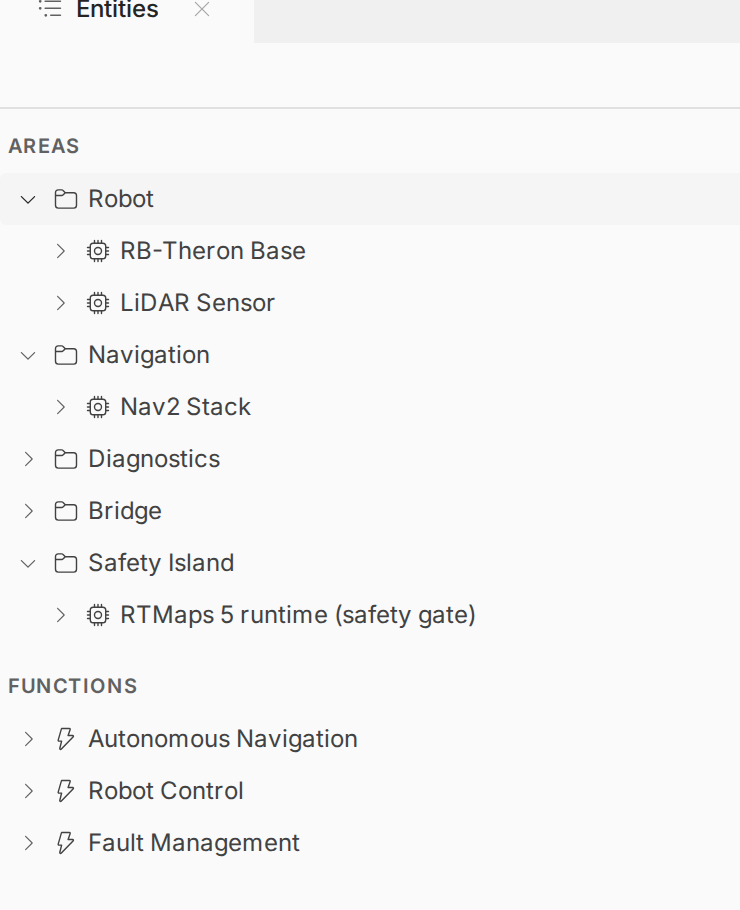Click the chip icon beside RTMaps 5 runtime

click(x=98, y=615)
